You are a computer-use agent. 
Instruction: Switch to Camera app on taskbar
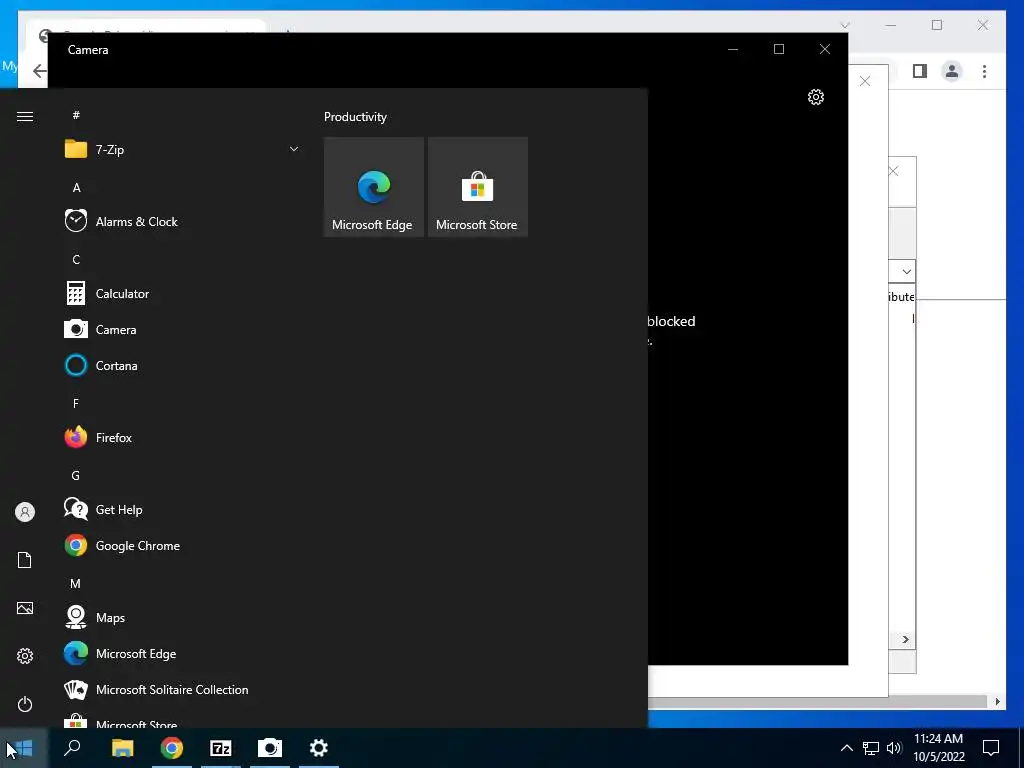click(x=270, y=748)
